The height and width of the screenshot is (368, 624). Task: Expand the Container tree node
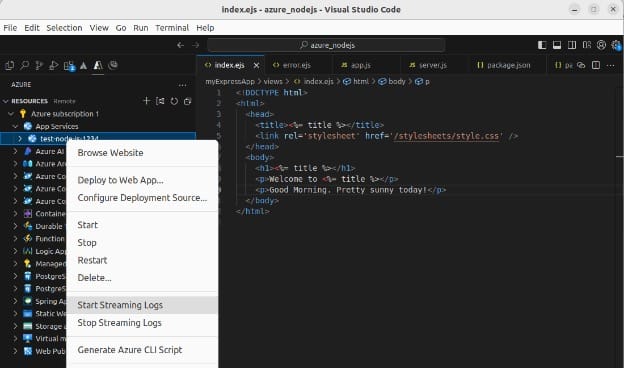[x=15, y=214]
